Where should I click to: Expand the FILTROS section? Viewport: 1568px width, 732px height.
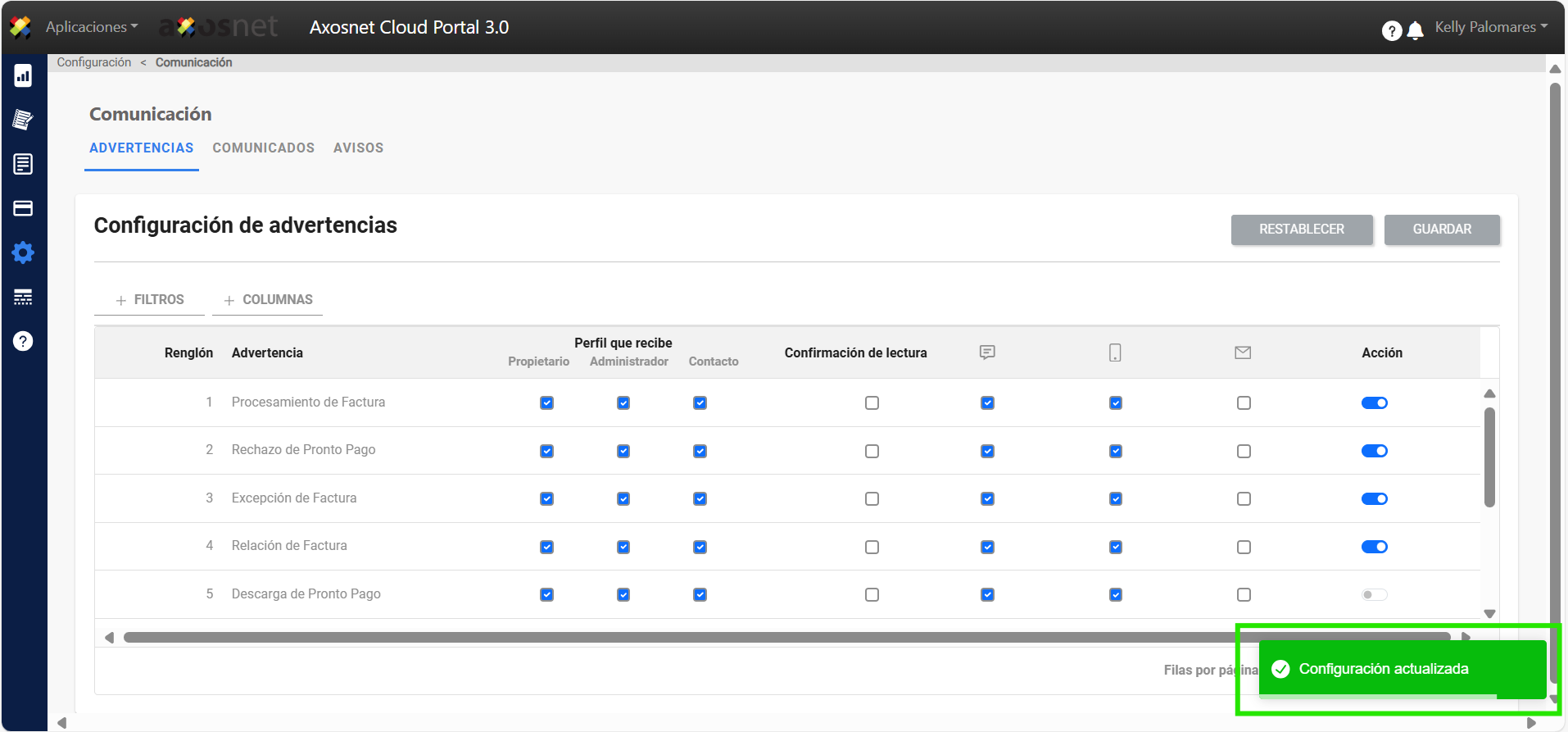click(x=150, y=300)
